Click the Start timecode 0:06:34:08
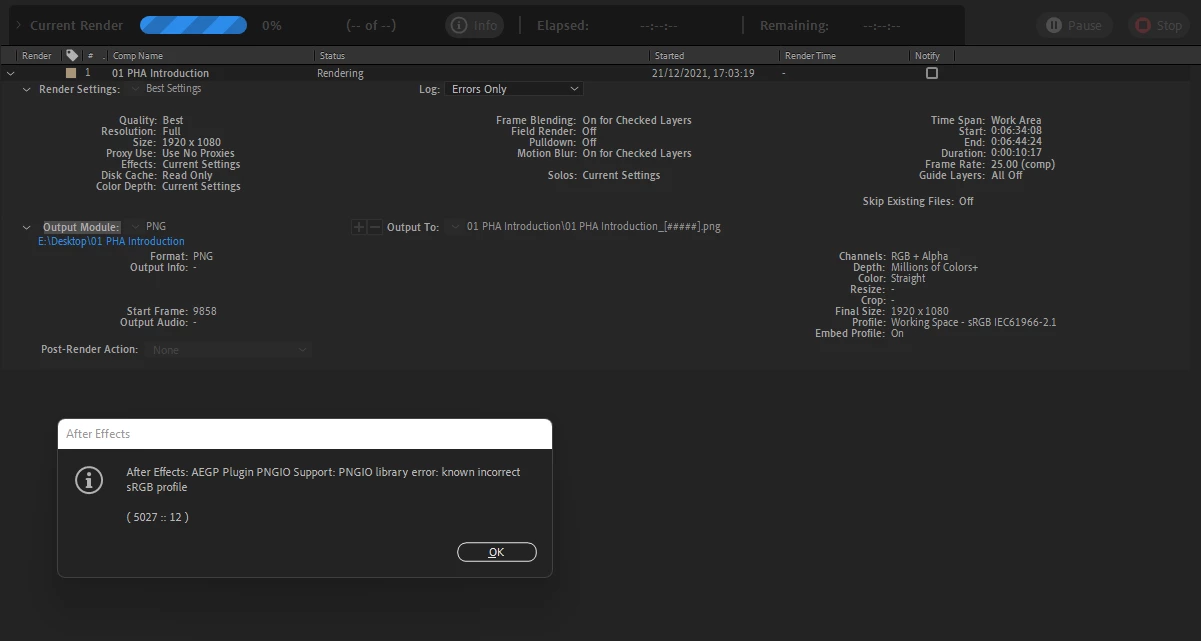This screenshot has height=641, width=1201. click(1016, 131)
